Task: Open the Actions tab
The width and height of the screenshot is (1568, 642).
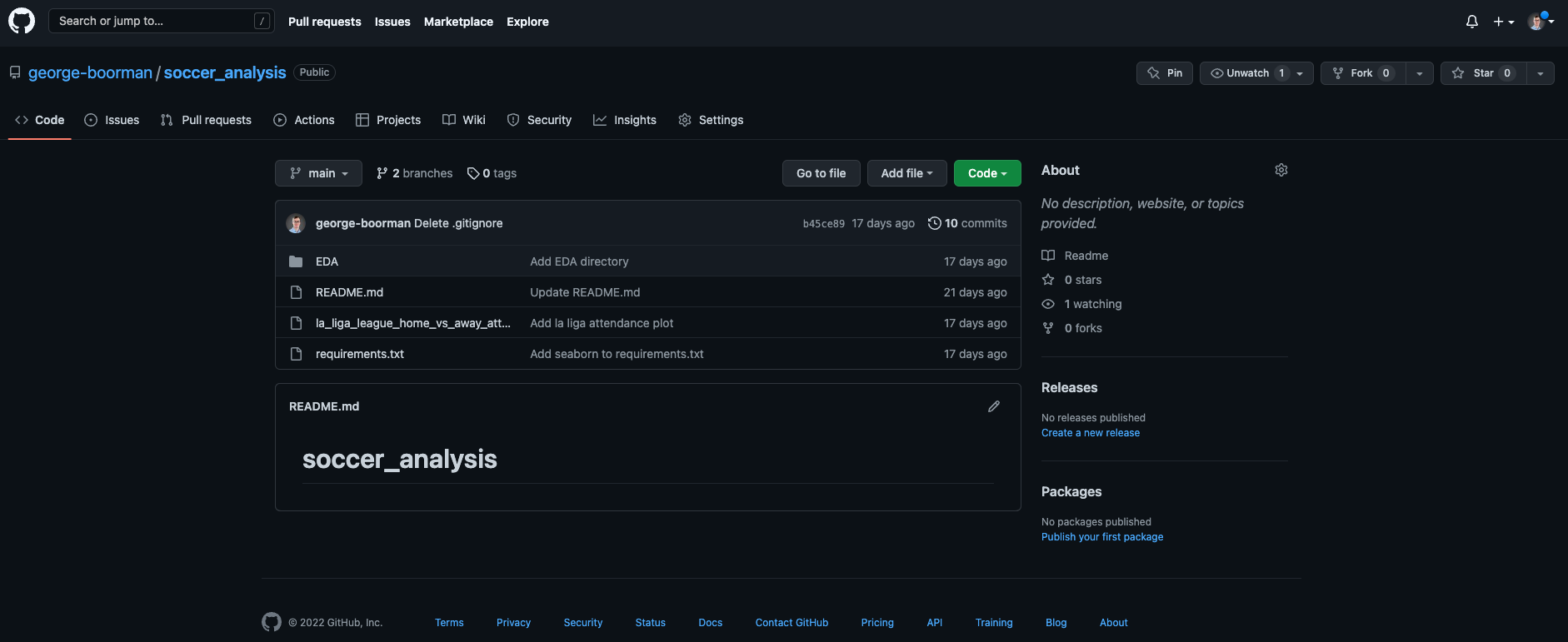Action: coord(304,120)
